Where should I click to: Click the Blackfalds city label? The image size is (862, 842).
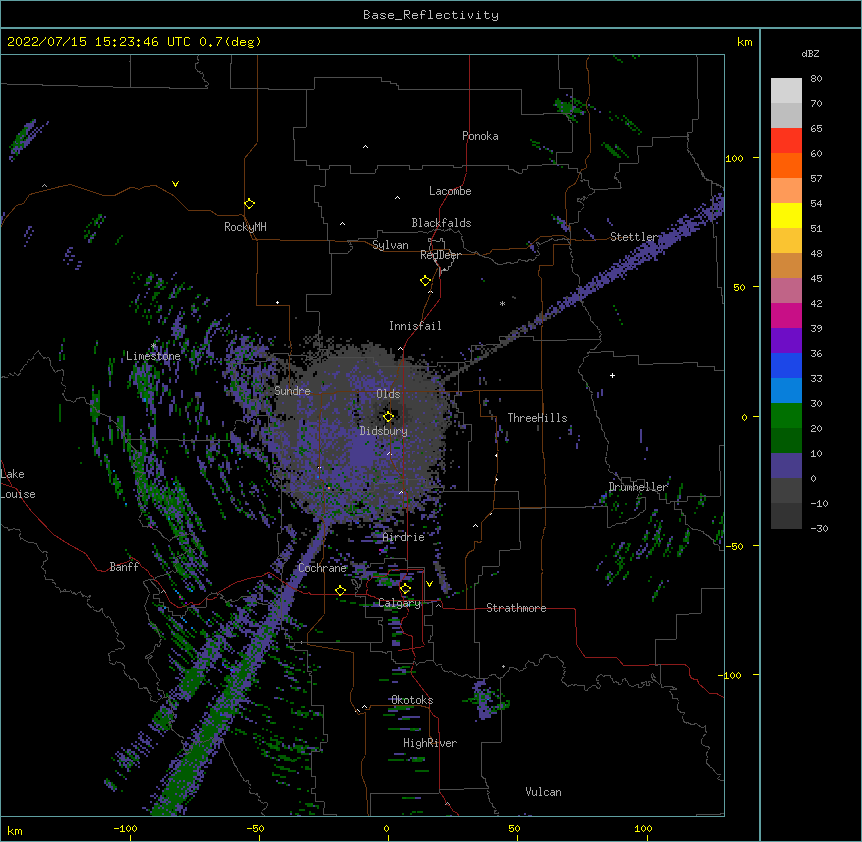pyautogui.click(x=441, y=223)
